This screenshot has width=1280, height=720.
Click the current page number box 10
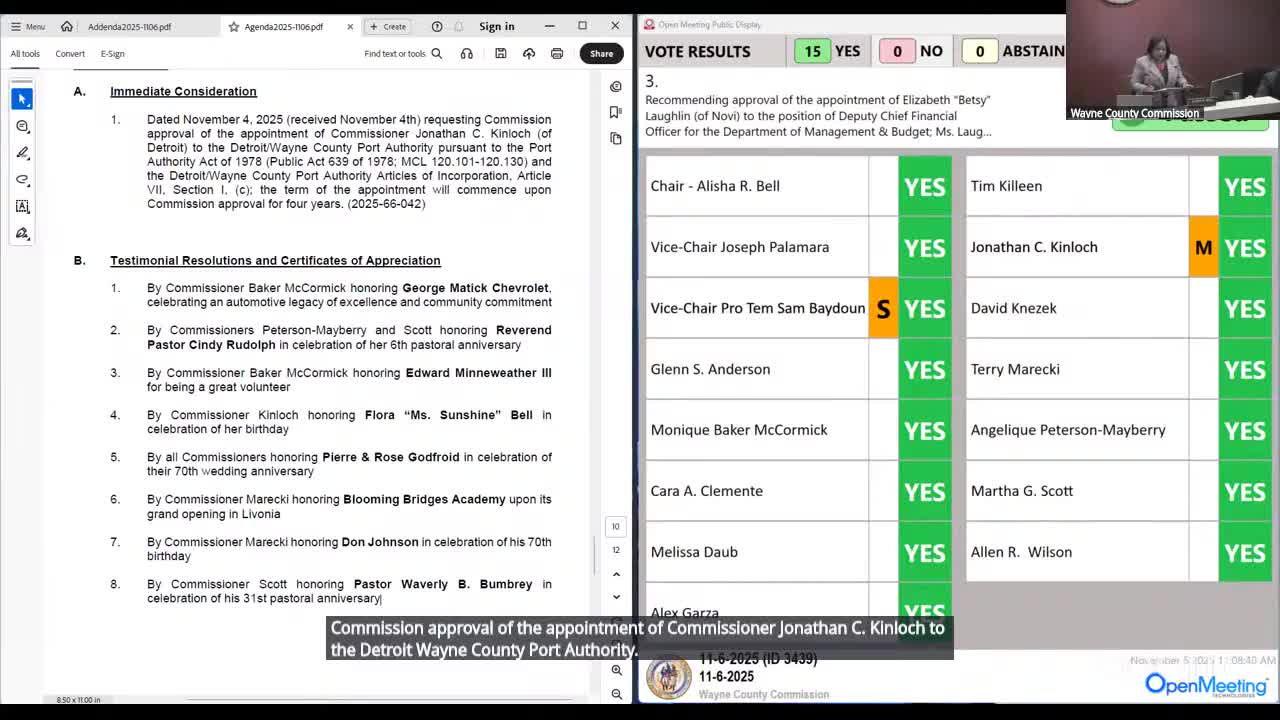tap(616, 526)
